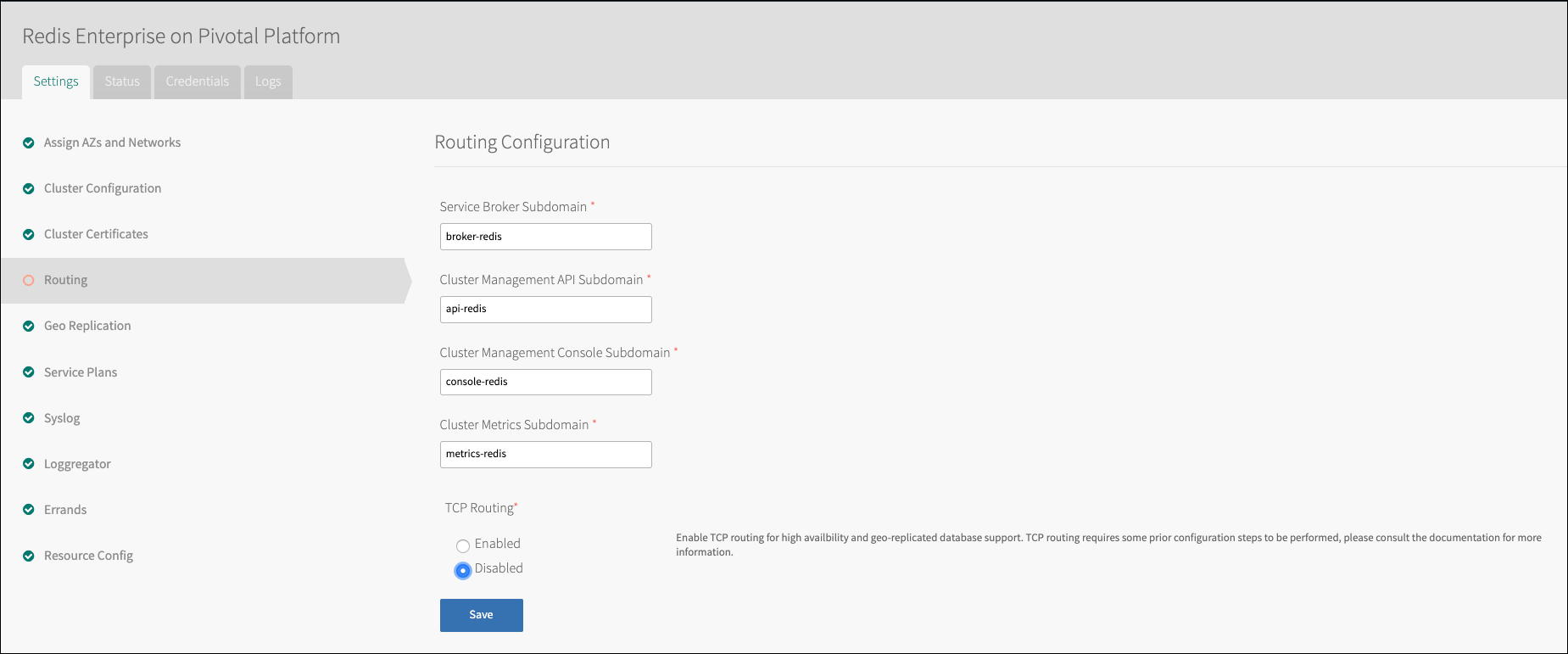Go to Errands section
1568x654 pixels.
pos(65,510)
